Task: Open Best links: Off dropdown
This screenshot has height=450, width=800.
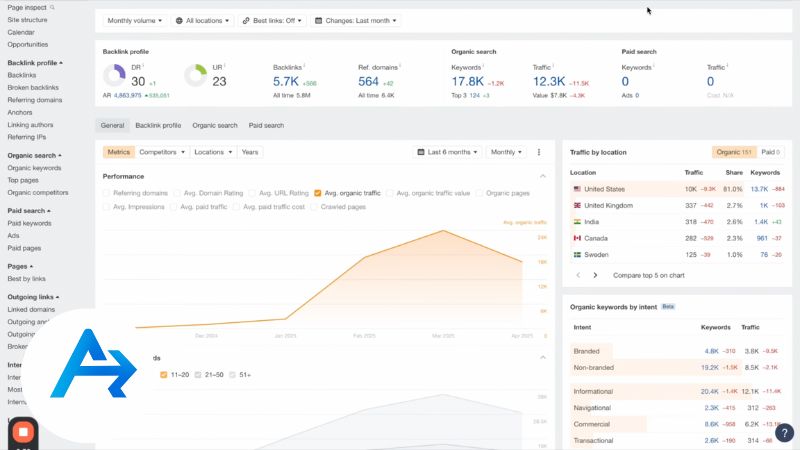Action: pyautogui.click(x=272, y=20)
